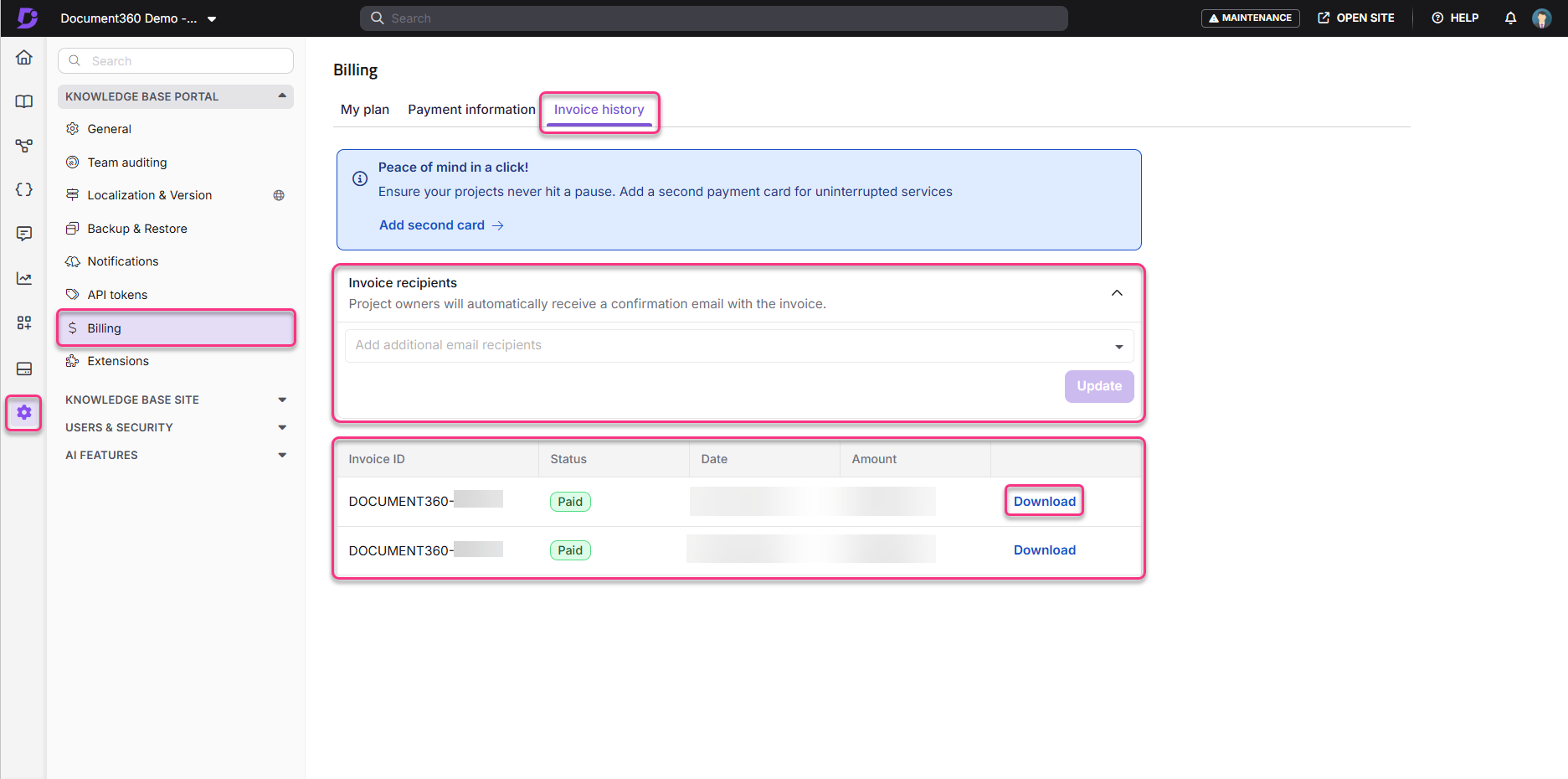Open the Documentation book icon
This screenshot has width=1568, height=779.
pyautogui.click(x=24, y=101)
